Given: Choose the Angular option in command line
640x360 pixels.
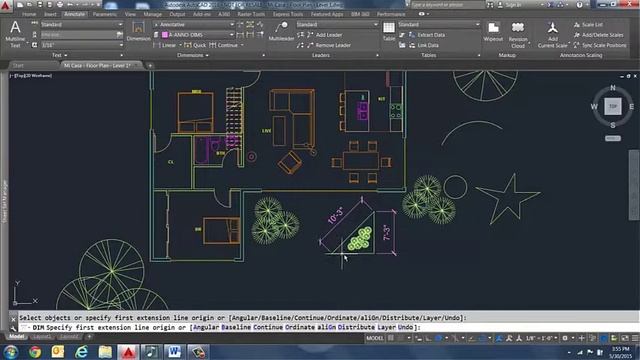Looking at the screenshot, I should [207, 327].
